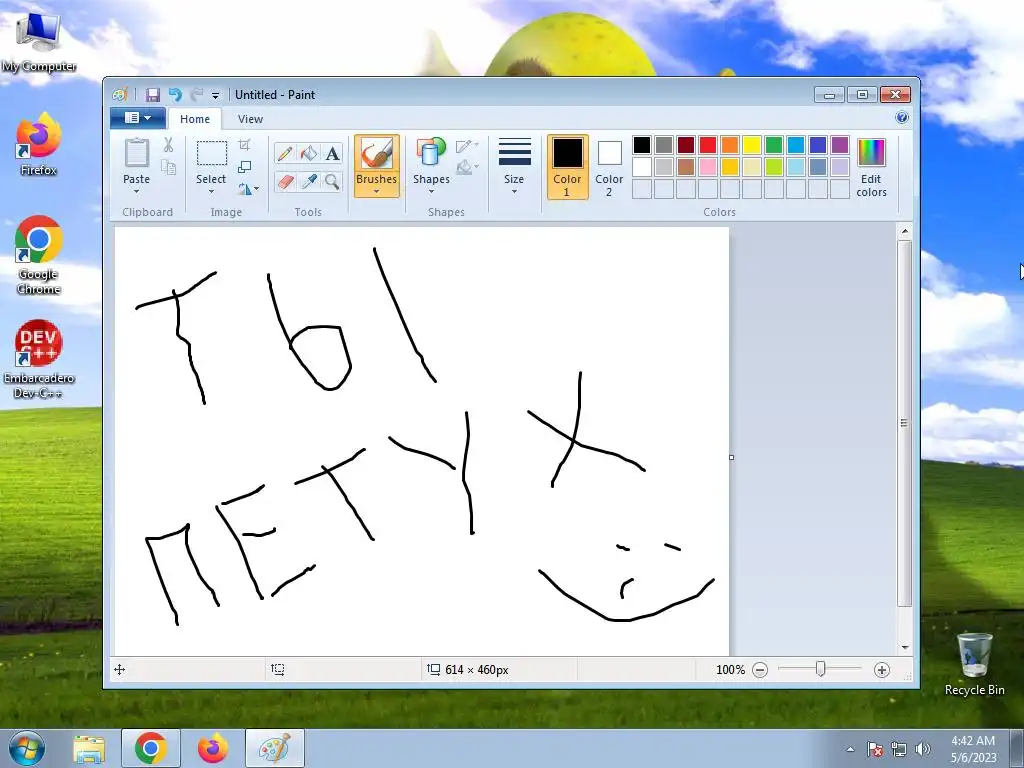Click My Computer desktop icon
The width and height of the screenshot is (1024, 768).
39,41
